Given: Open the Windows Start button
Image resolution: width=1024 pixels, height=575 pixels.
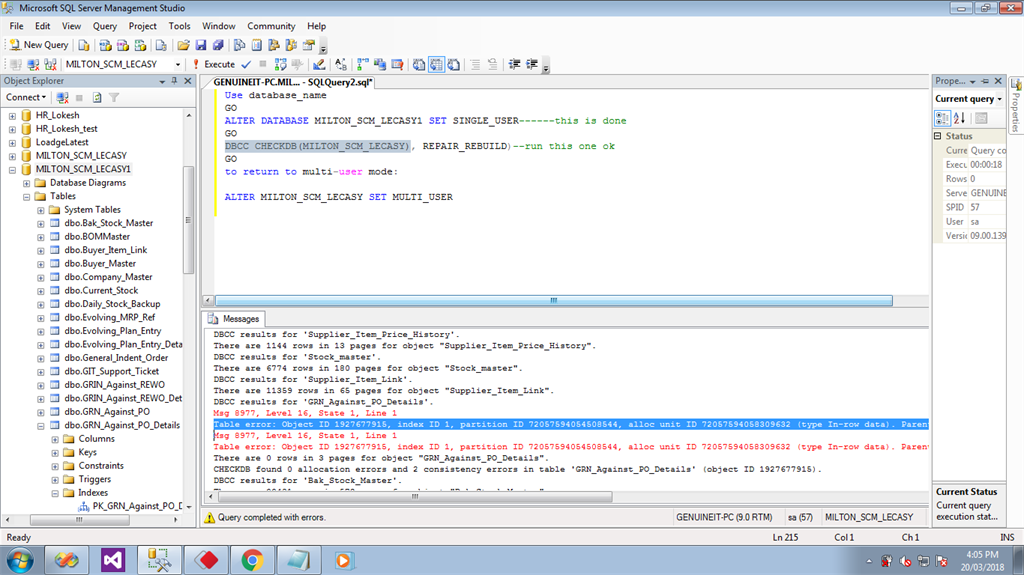Looking at the screenshot, I should pos(20,561).
